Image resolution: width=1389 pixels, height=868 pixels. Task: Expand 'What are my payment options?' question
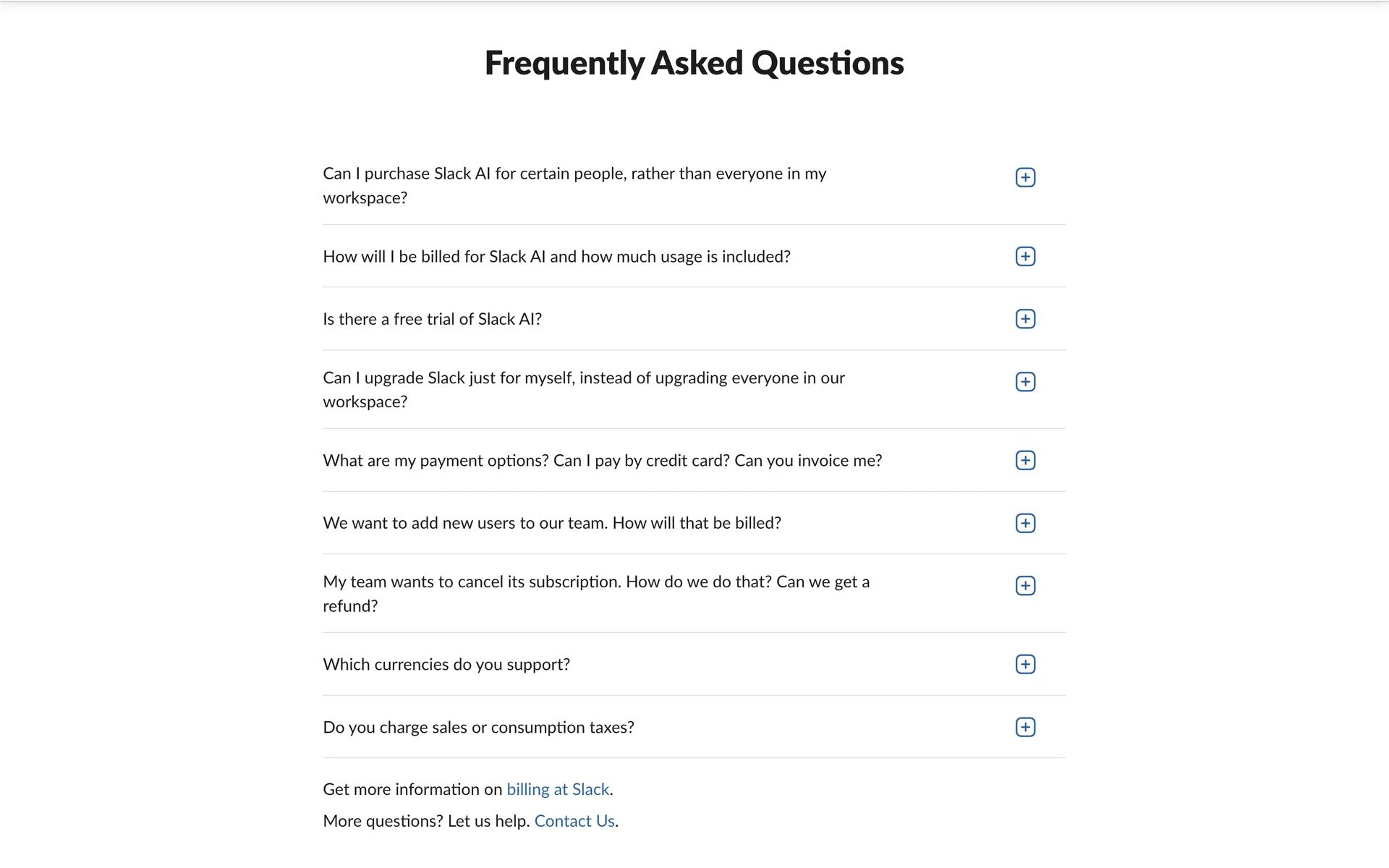(602, 461)
